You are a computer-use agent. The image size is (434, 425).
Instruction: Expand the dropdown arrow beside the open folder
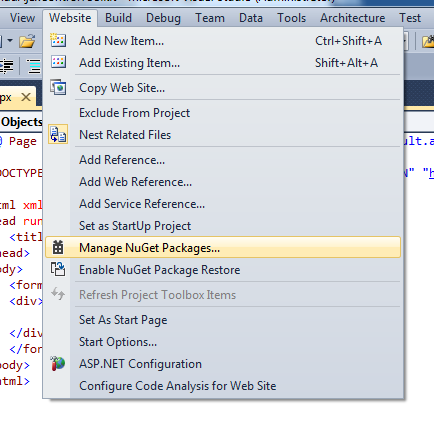pos(10,41)
